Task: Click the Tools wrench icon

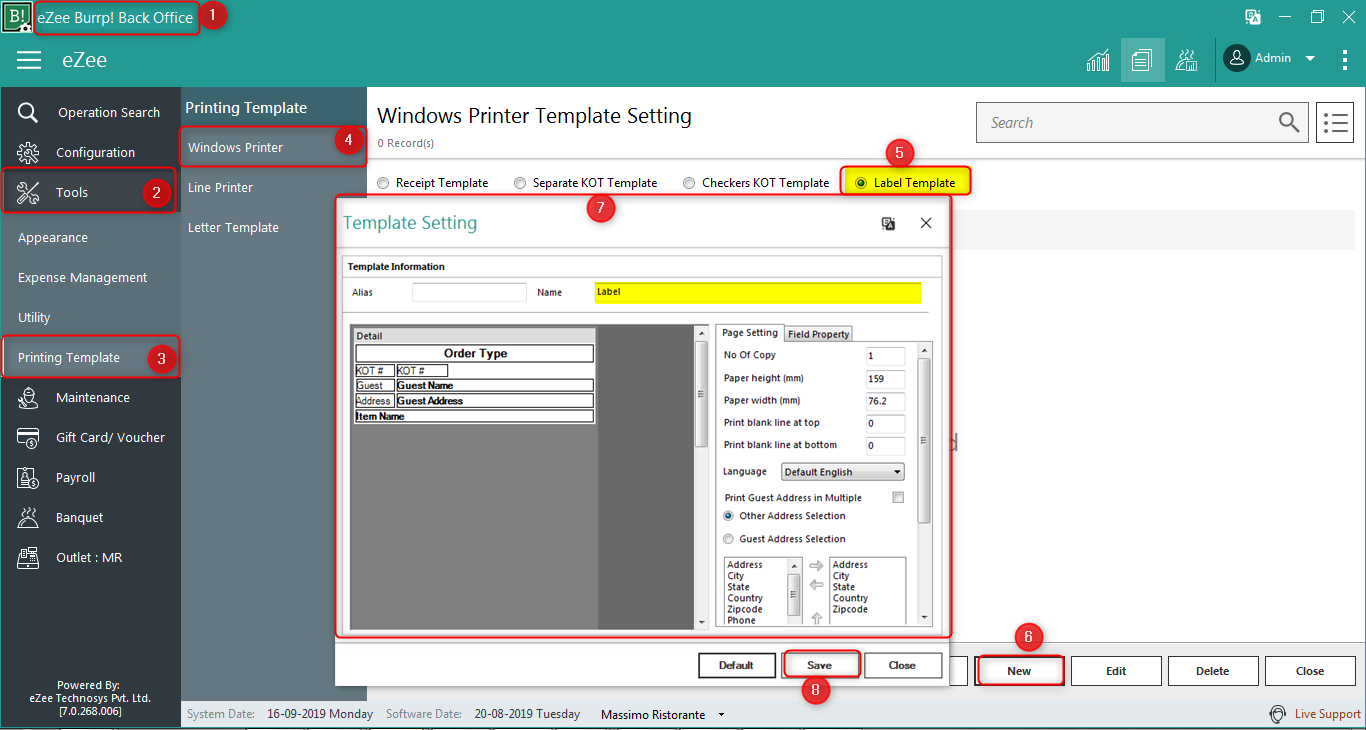Action: (28, 192)
